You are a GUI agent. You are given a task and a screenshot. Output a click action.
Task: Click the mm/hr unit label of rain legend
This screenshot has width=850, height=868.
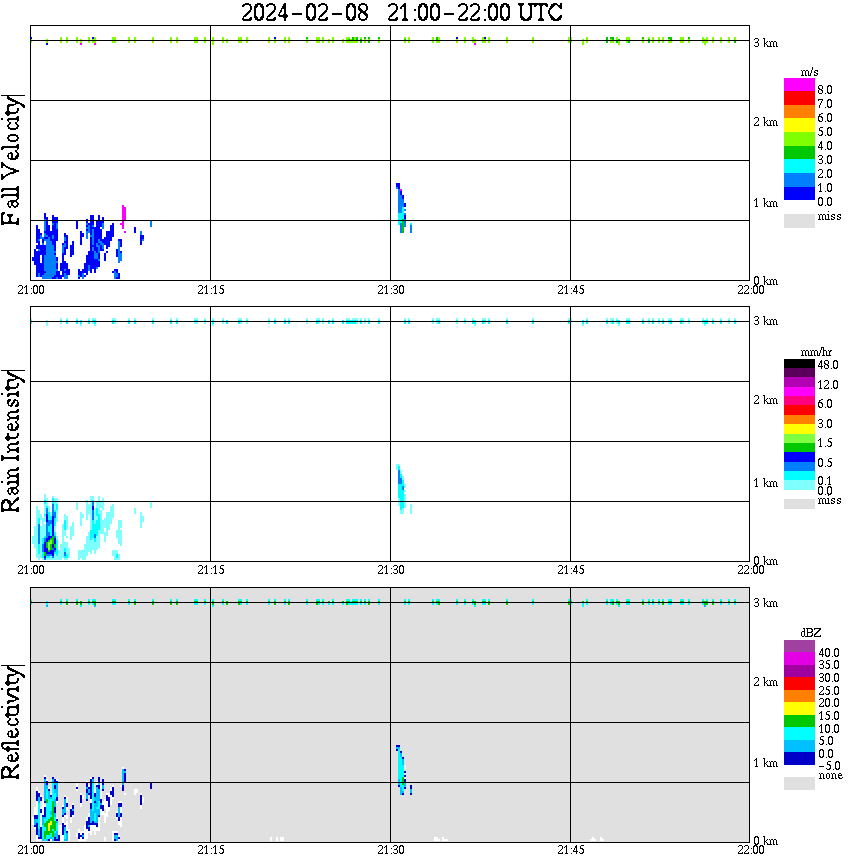click(816, 352)
